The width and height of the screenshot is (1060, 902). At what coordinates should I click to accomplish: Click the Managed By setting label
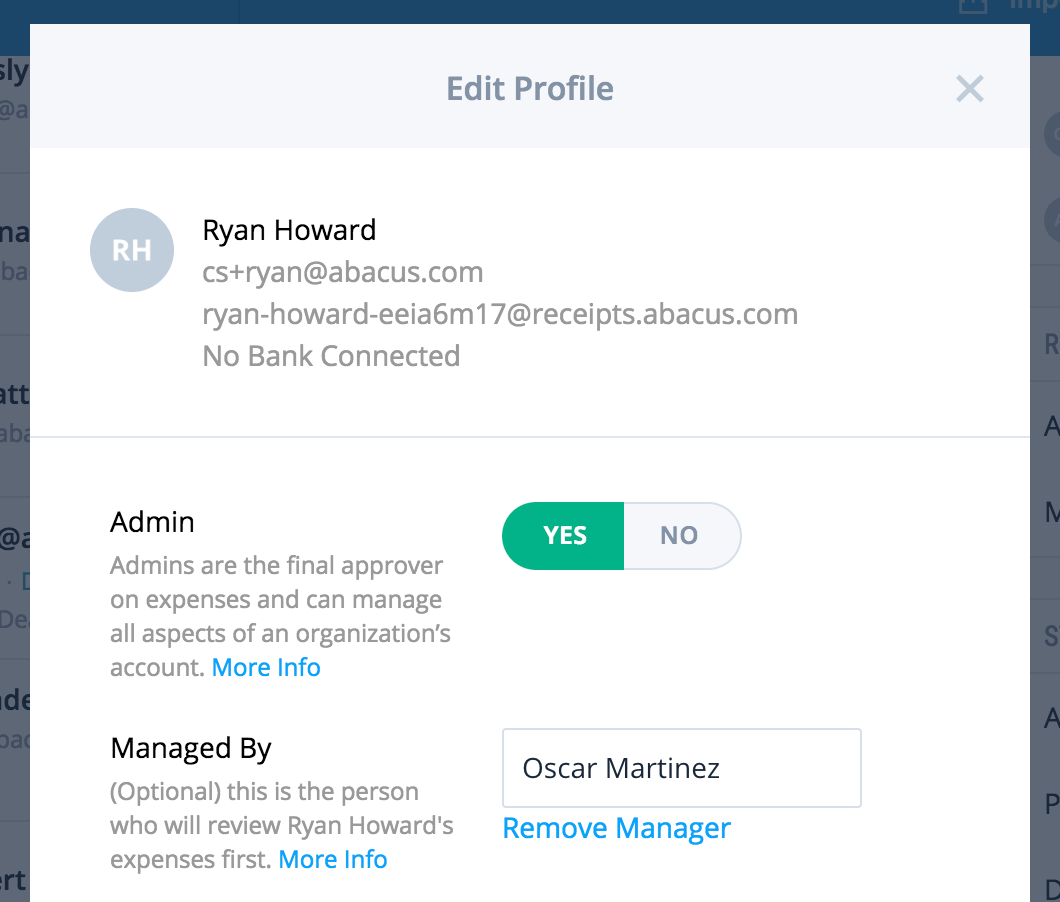(x=191, y=748)
